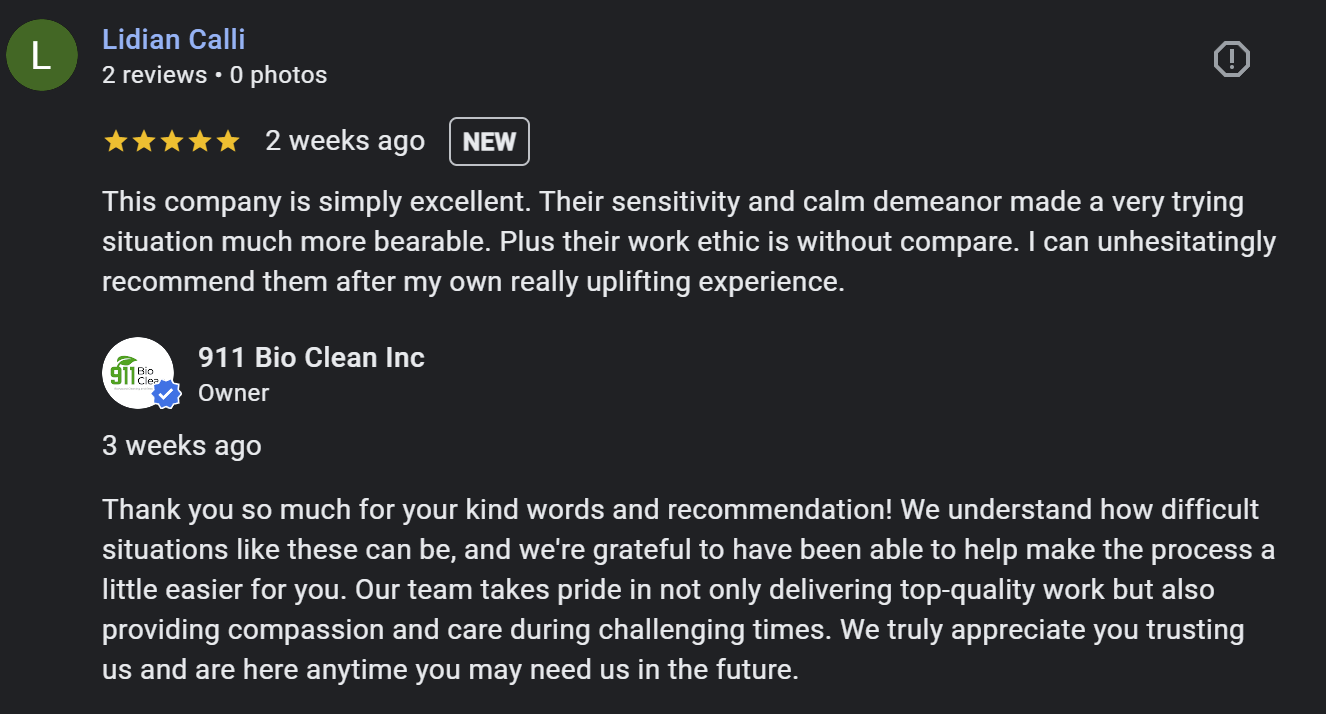The height and width of the screenshot is (714, 1326).
Task: Click the 3 weeks ago reply timestamp
Action: point(182,445)
